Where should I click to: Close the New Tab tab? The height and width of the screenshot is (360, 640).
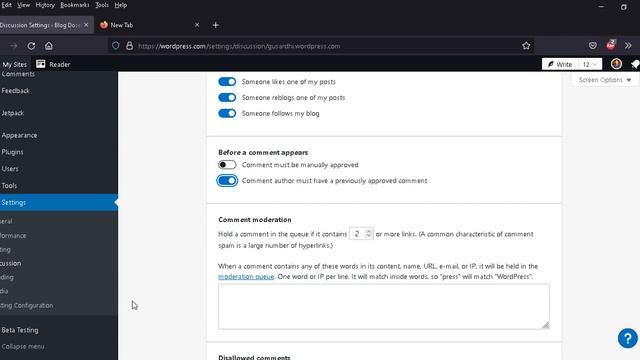(197, 25)
